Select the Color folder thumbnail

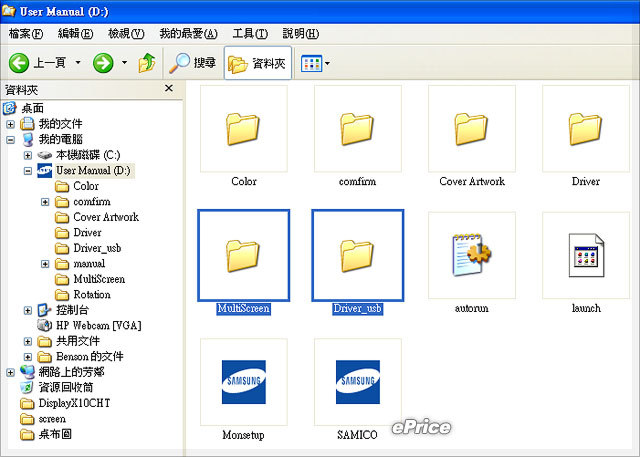click(244, 129)
